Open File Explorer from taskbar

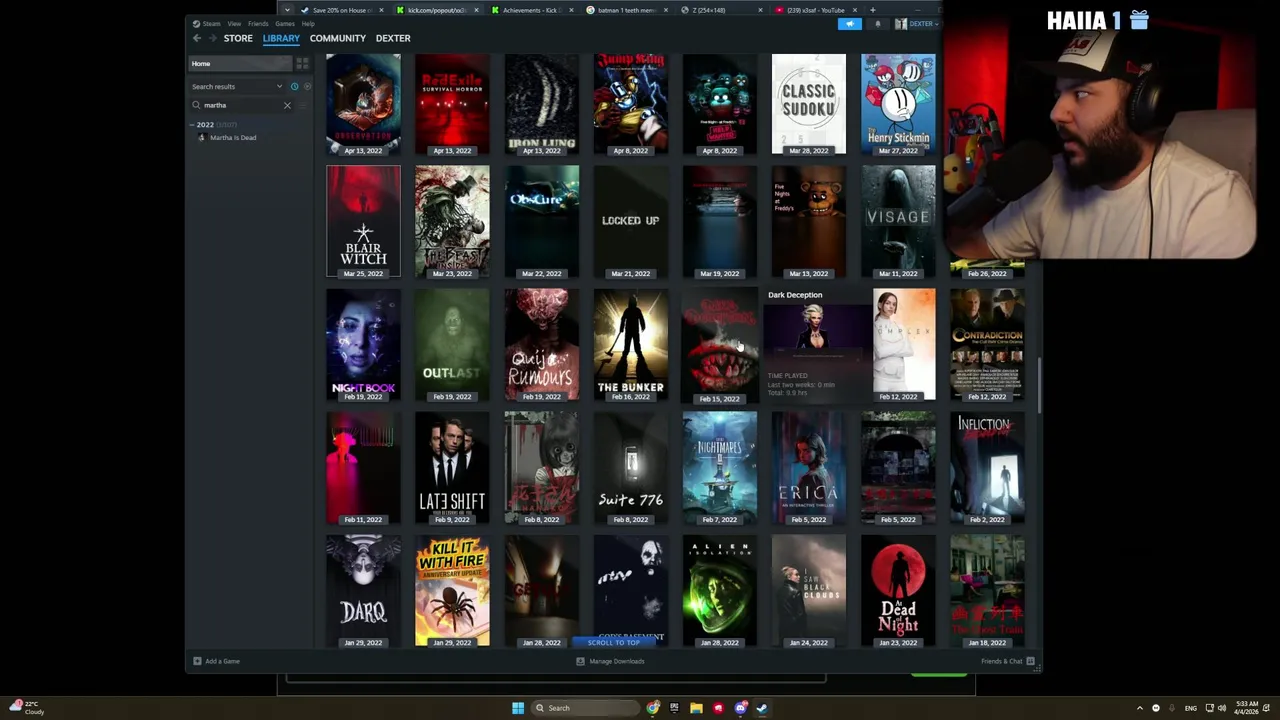tap(696, 708)
